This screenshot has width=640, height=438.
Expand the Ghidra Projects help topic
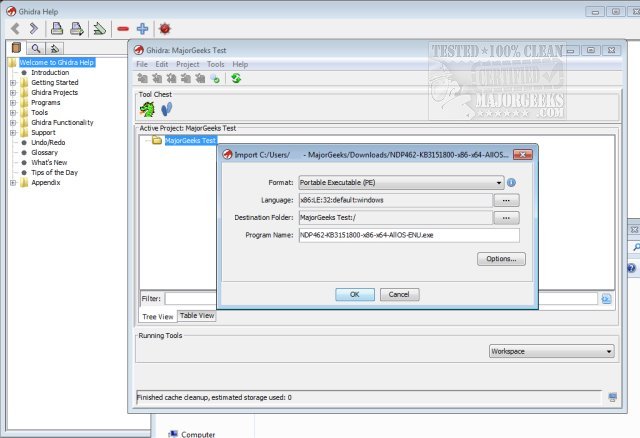pyautogui.click(x=13, y=93)
